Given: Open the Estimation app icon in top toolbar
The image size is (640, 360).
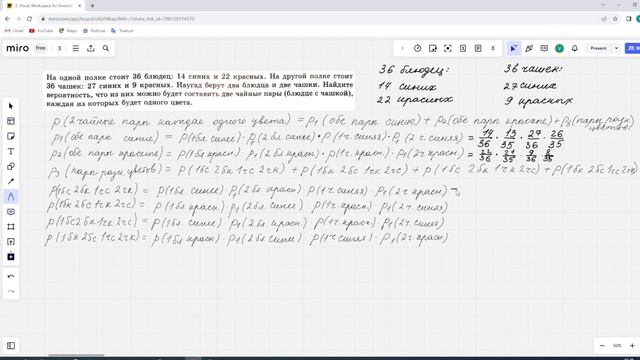Looking at the screenshot, I should click(463, 48).
